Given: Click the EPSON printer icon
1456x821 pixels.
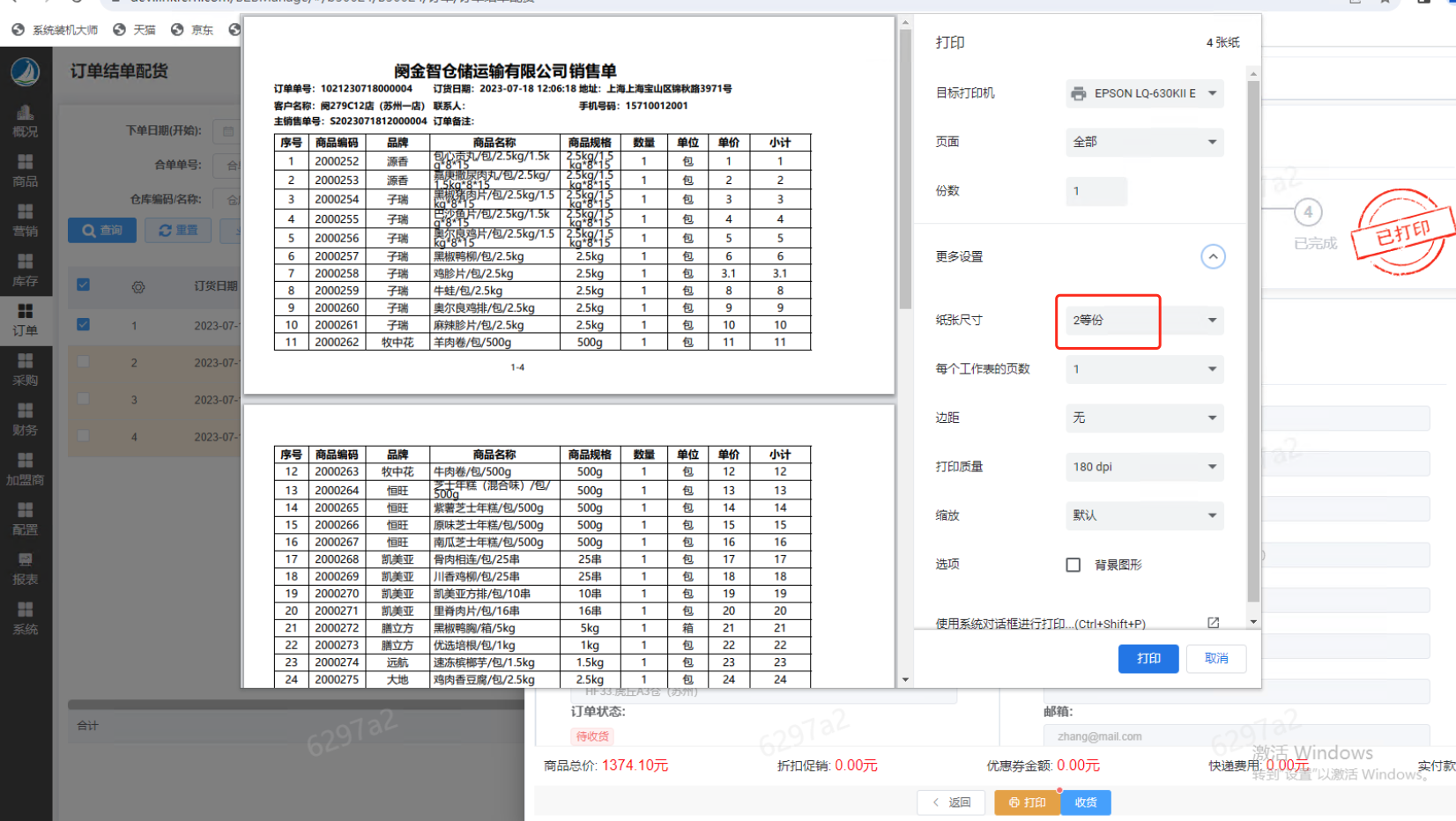Looking at the screenshot, I should [x=1078, y=93].
